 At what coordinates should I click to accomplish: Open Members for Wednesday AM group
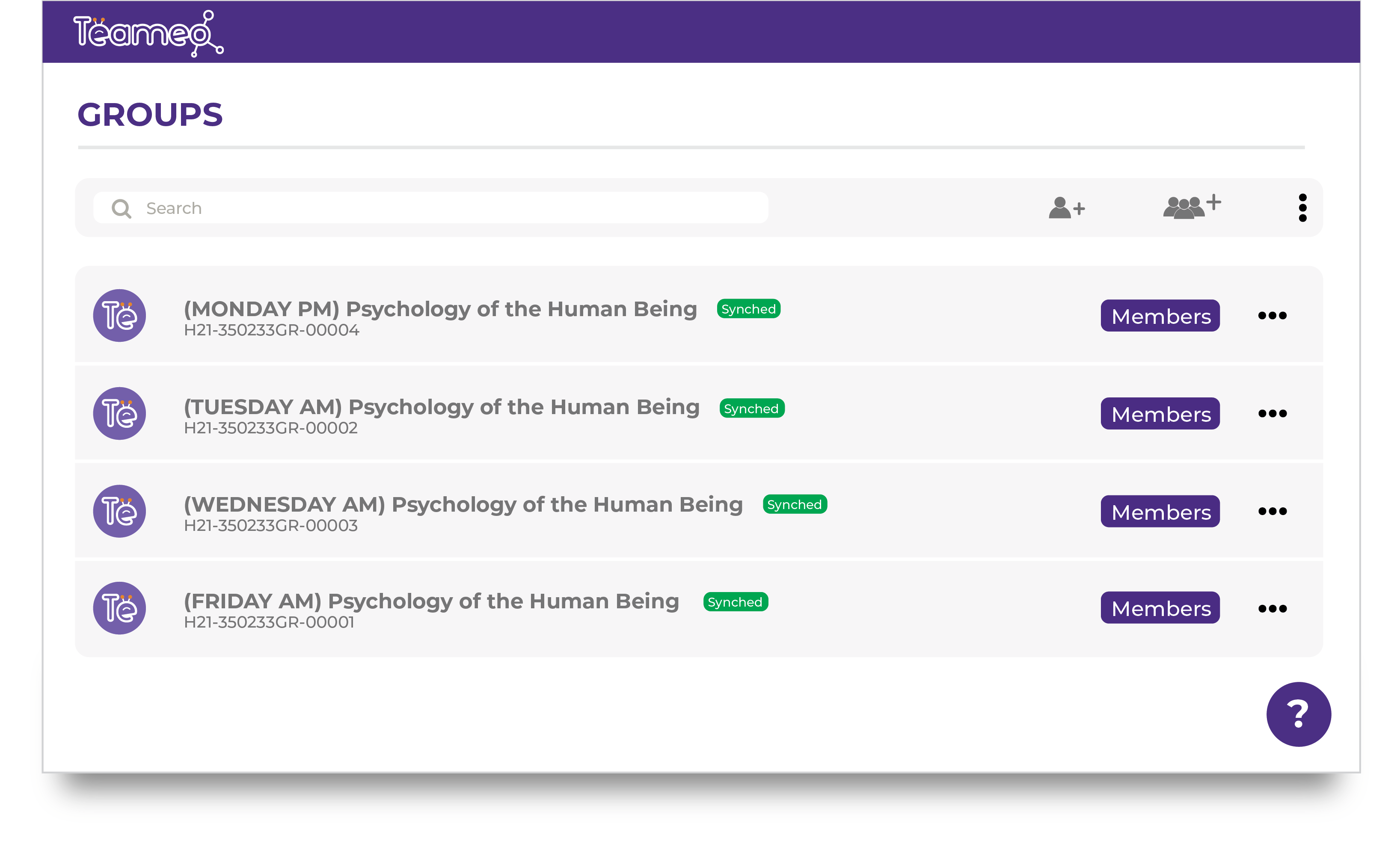coord(1160,511)
